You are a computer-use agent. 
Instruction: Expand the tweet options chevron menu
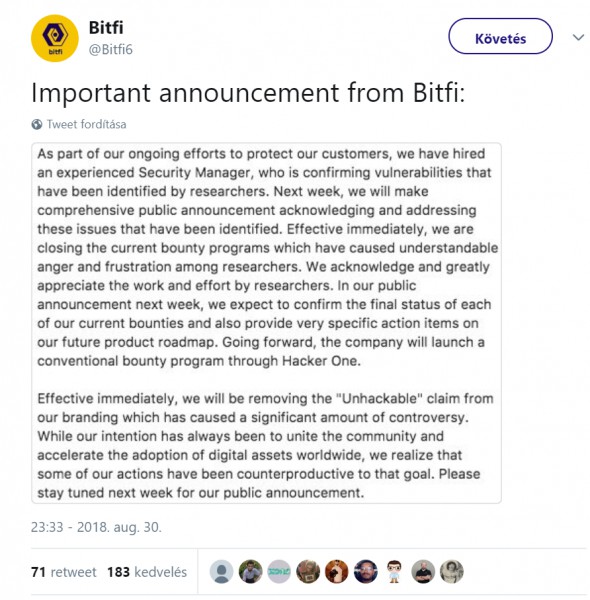[x=578, y=37]
